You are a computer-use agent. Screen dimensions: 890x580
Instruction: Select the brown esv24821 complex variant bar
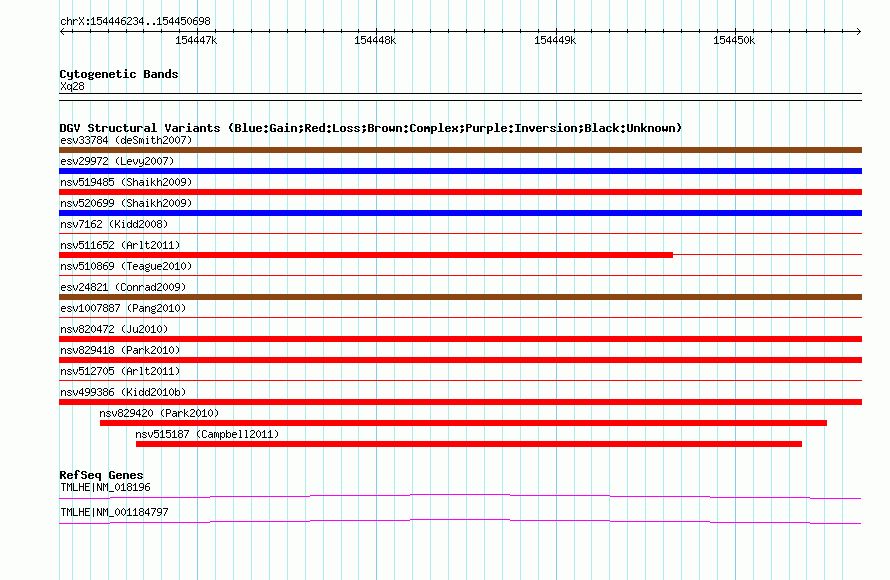point(460,297)
